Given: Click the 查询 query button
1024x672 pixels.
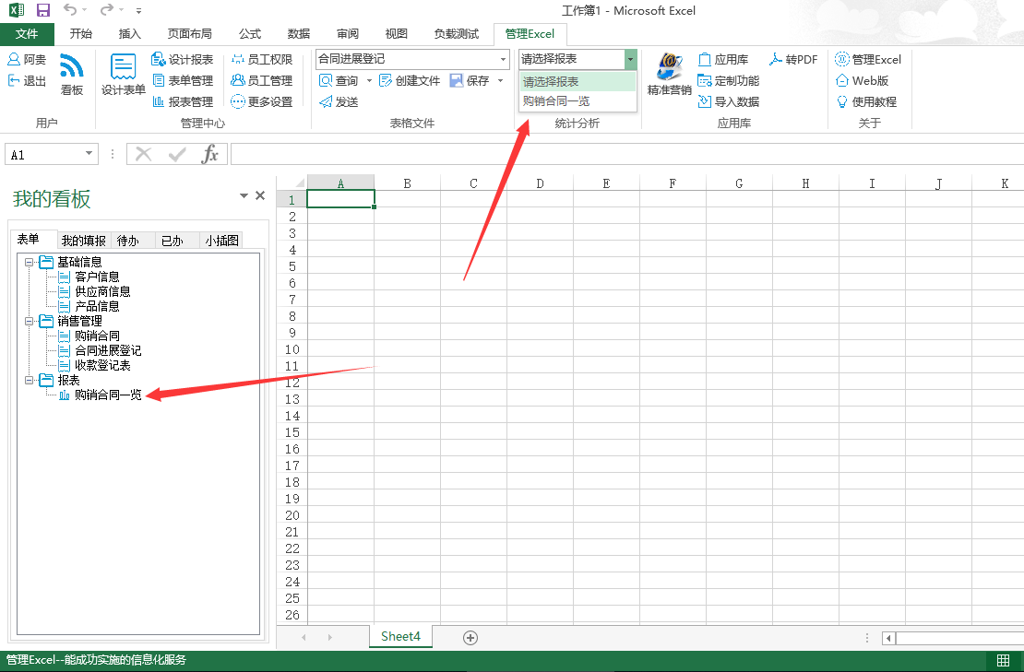Looking at the screenshot, I should click(x=339, y=80).
